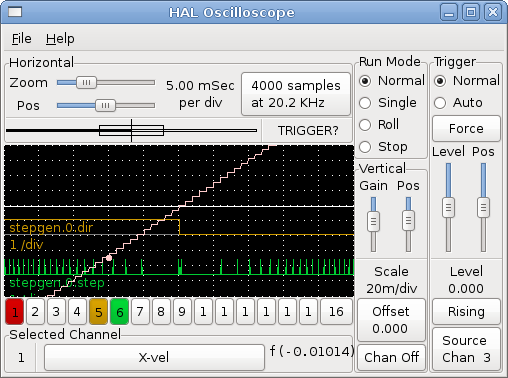This screenshot has width=508, height=378.
Task: Click the horizontal Pos slider handle
Action: 105,106
